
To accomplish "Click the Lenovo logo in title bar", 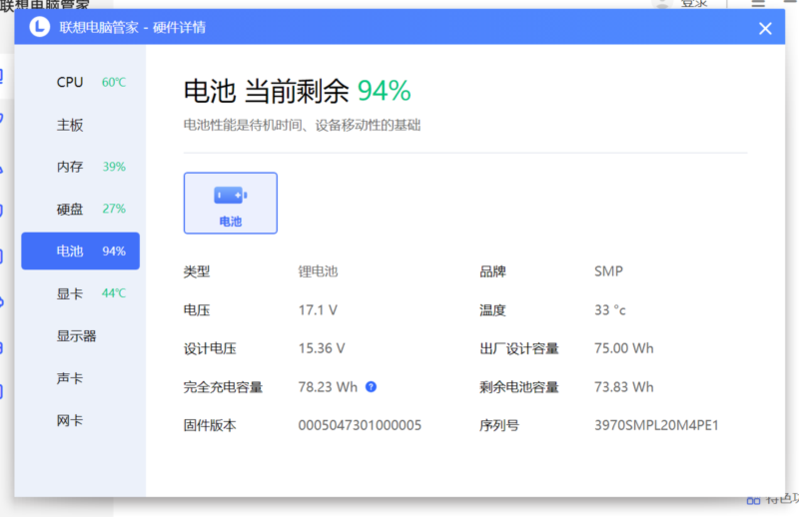I will coord(39,28).
